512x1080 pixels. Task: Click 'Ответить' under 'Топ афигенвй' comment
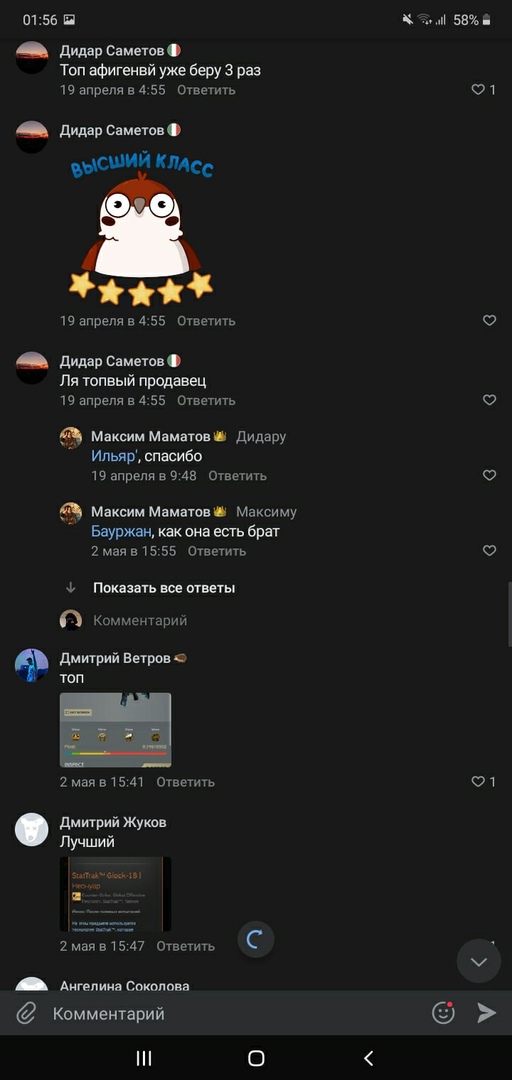(x=206, y=90)
